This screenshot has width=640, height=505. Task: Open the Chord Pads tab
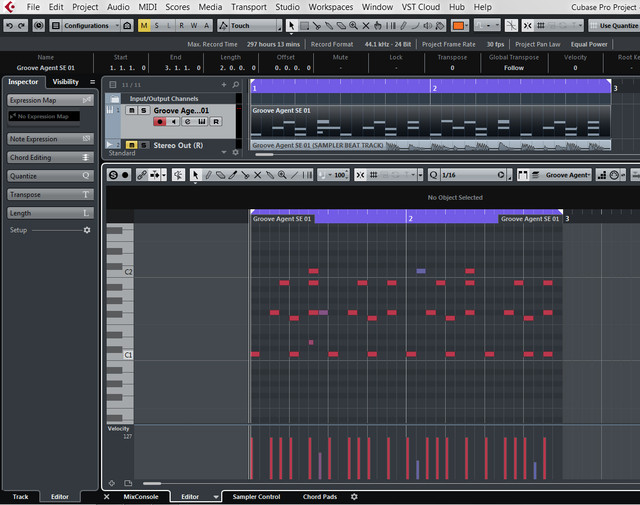pyautogui.click(x=320, y=497)
